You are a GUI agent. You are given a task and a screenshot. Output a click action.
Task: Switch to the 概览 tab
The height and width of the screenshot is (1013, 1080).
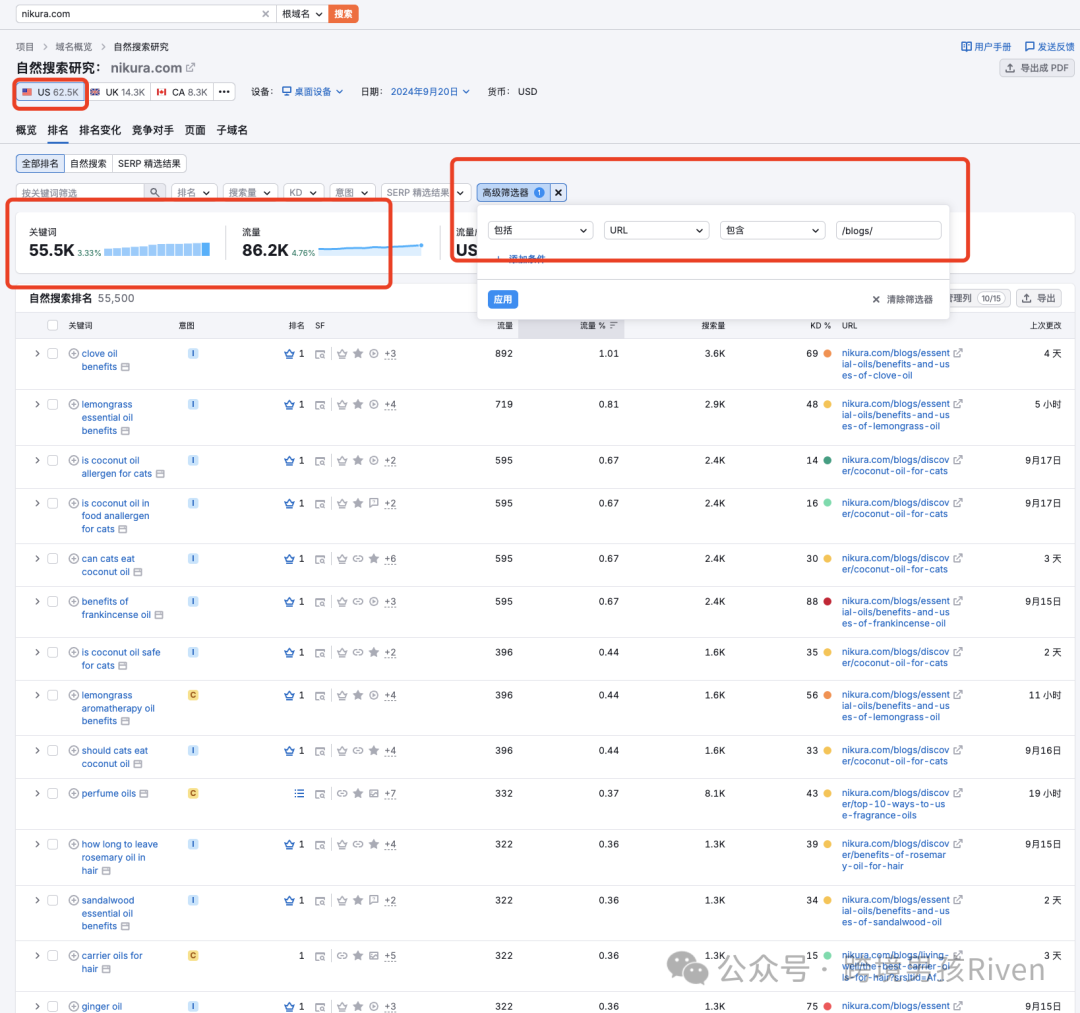tap(26, 130)
